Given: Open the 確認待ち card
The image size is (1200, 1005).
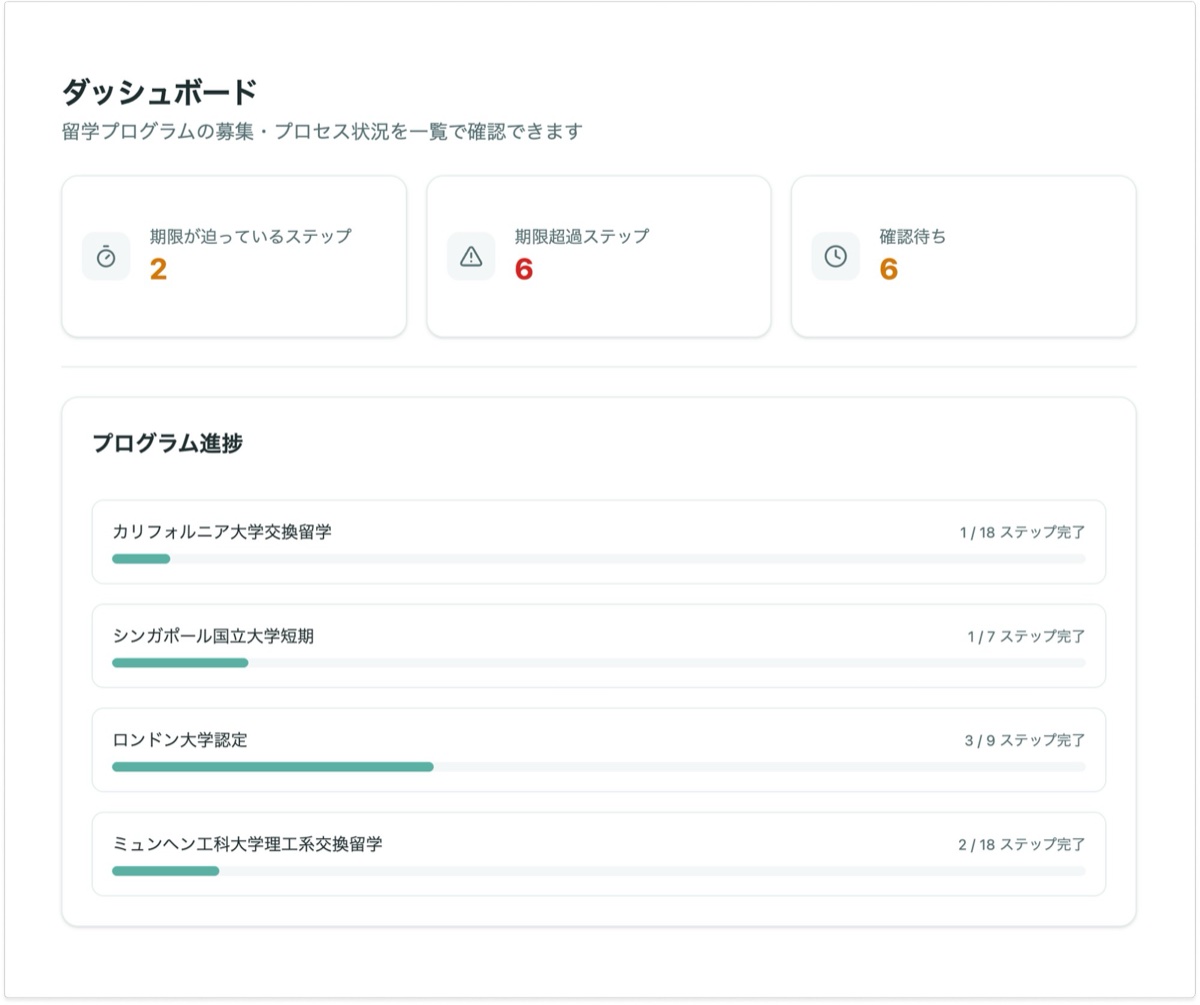Looking at the screenshot, I should [964, 257].
